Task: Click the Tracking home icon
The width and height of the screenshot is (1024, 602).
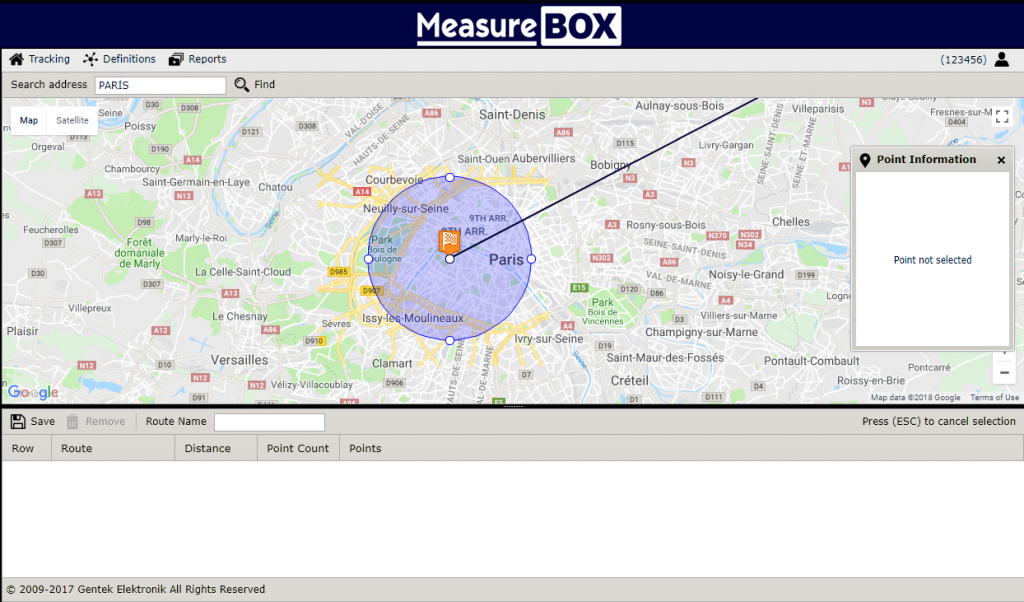Action: pyautogui.click(x=16, y=59)
